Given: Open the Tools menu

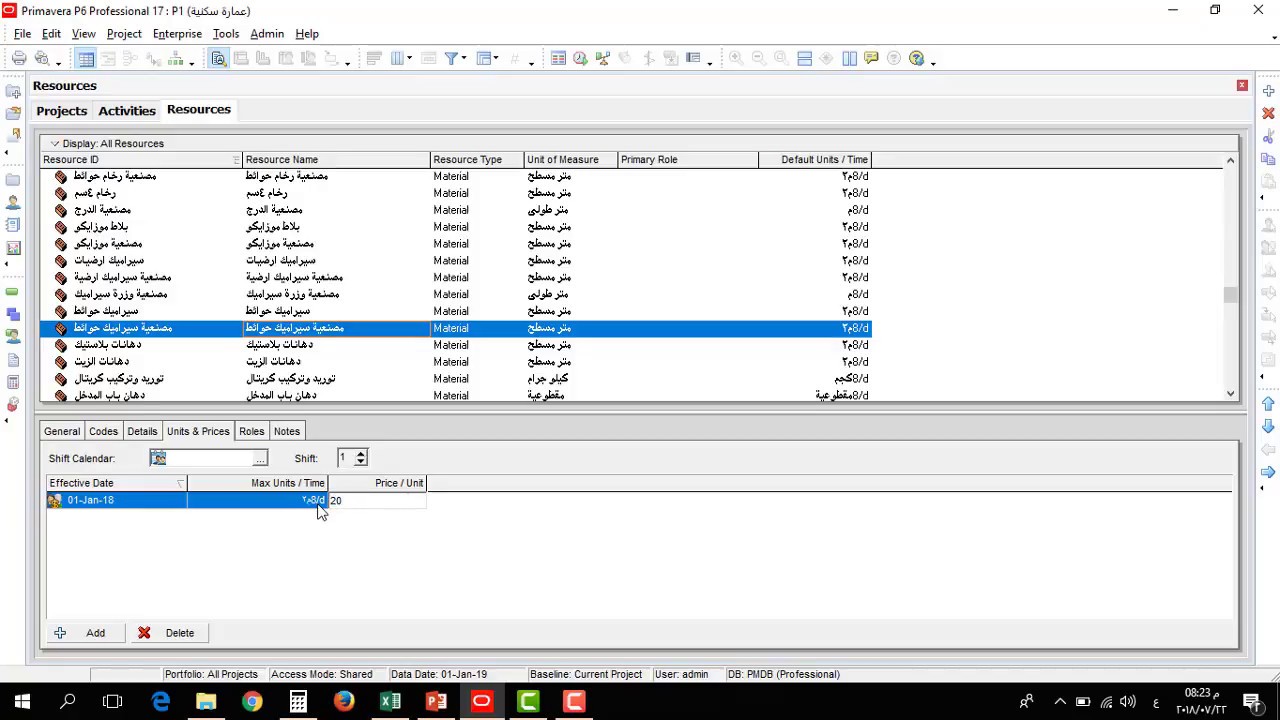Looking at the screenshot, I should coord(226,34).
